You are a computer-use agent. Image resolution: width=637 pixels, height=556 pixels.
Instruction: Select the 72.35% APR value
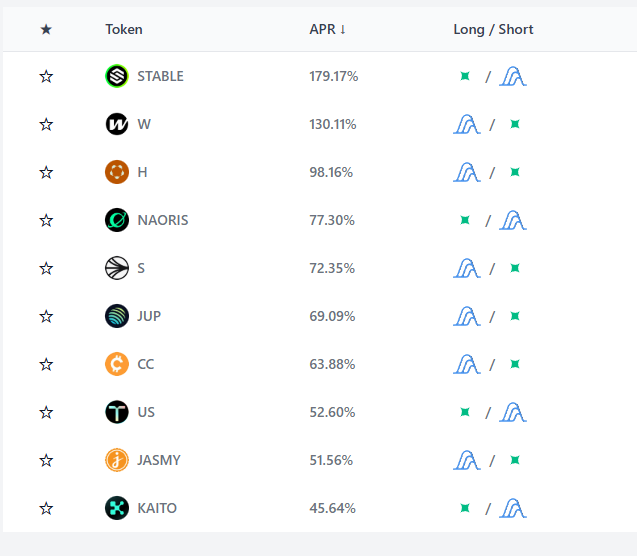click(332, 268)
